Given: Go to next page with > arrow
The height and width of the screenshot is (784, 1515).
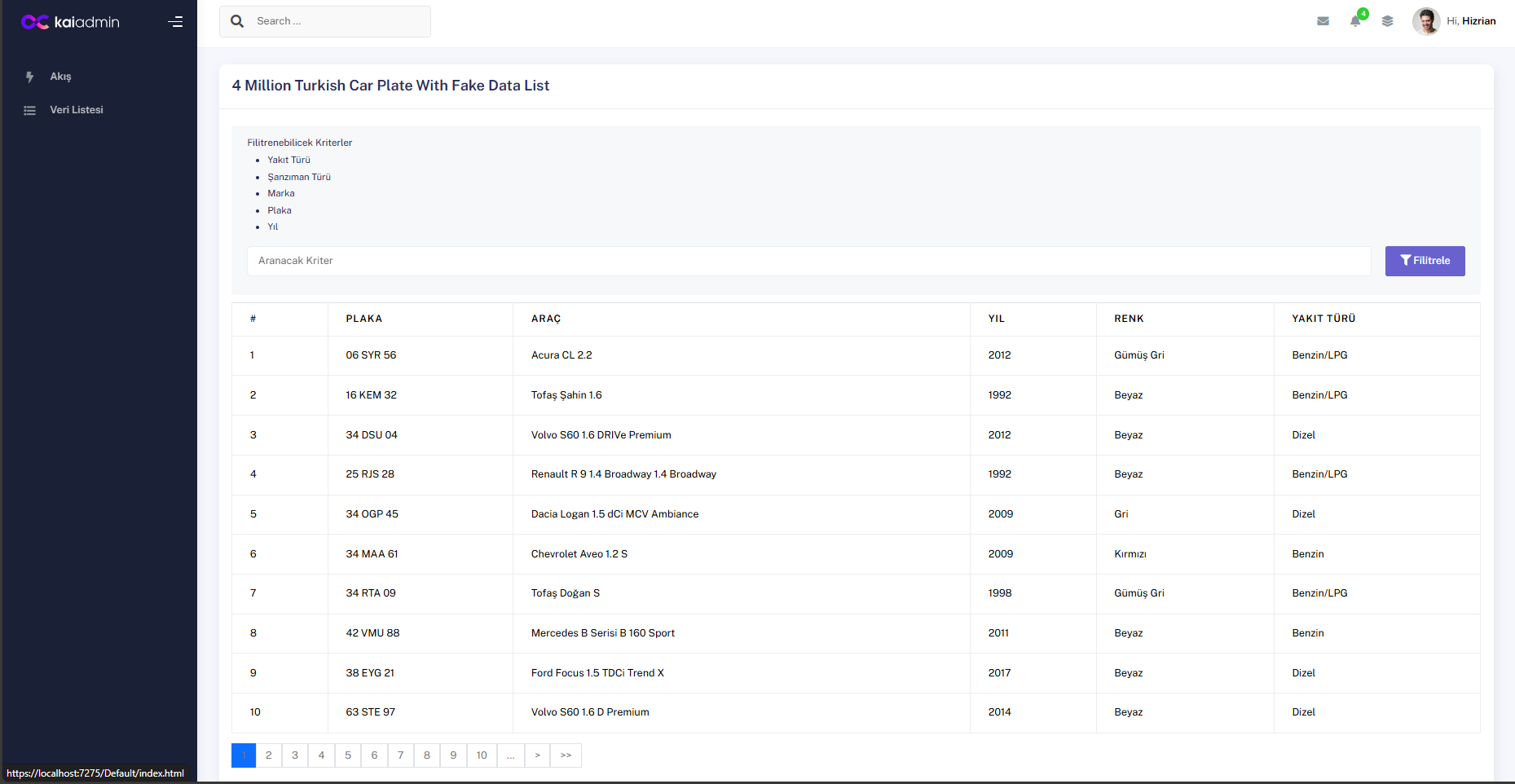Looking at the screenshot, I should [537, 755].
